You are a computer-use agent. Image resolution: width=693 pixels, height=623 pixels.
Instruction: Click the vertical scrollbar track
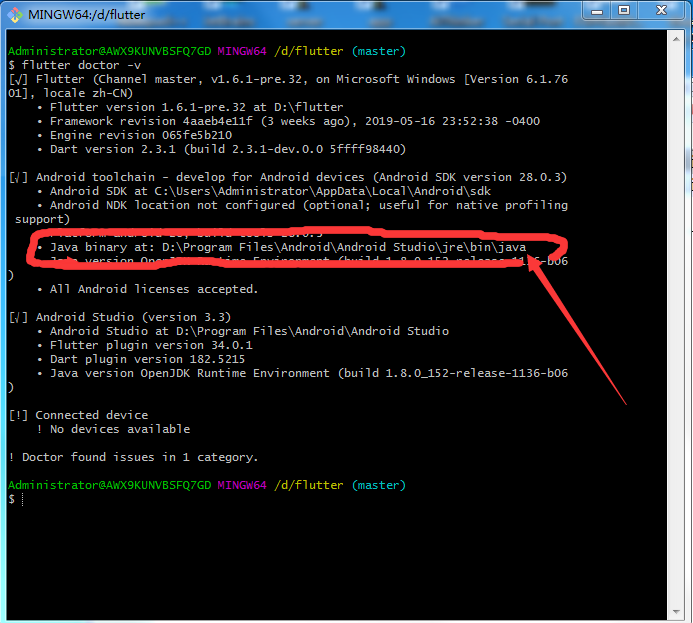coord(676,325)
